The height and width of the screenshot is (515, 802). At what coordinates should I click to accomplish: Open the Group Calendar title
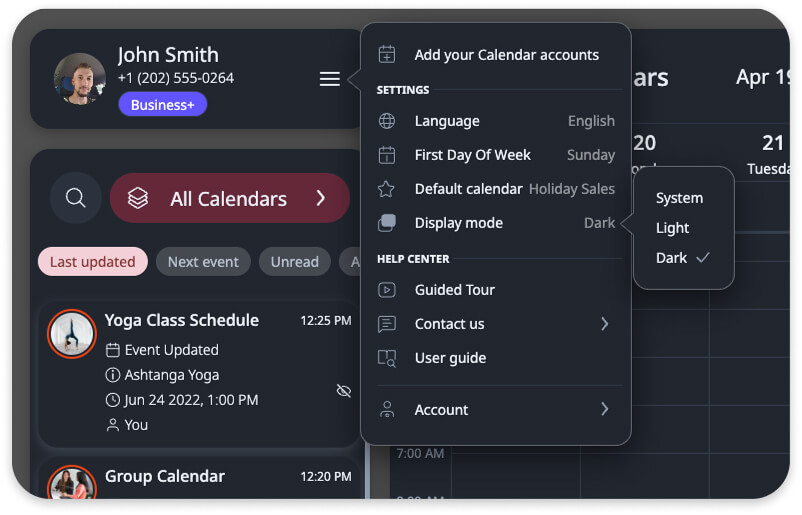click(165, 476)
